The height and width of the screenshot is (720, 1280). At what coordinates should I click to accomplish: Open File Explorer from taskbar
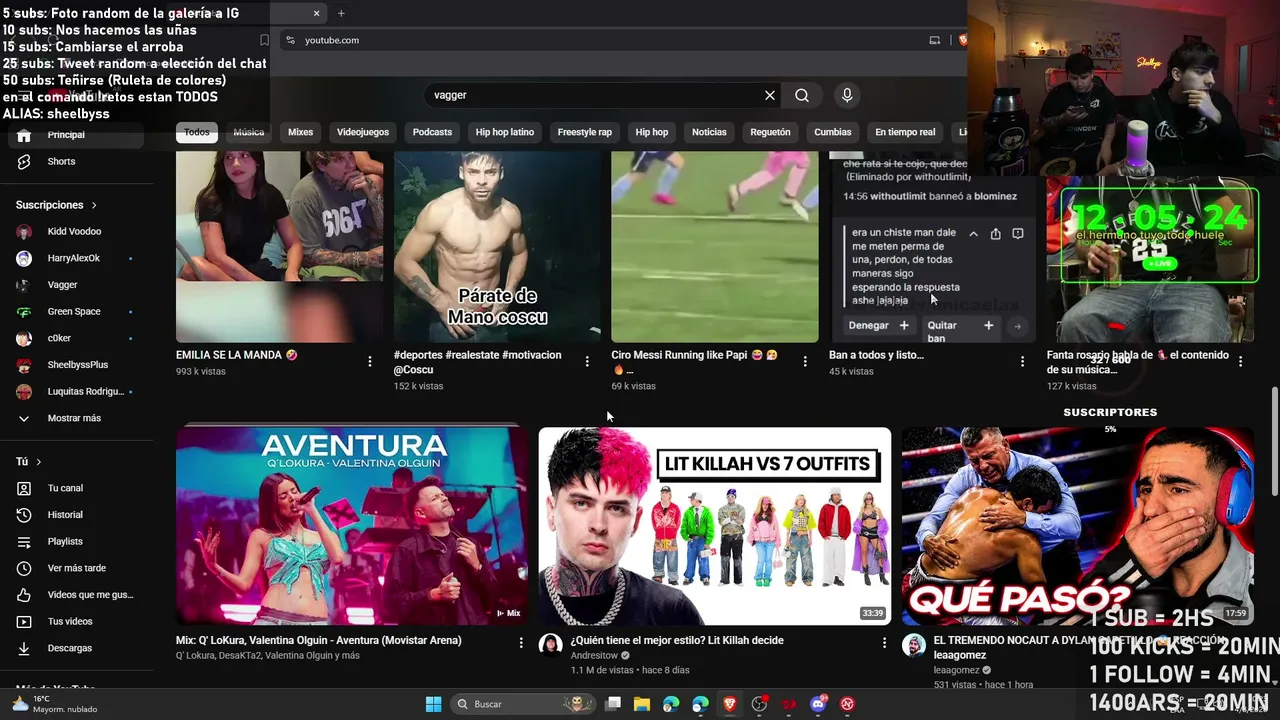pos(642,704)
